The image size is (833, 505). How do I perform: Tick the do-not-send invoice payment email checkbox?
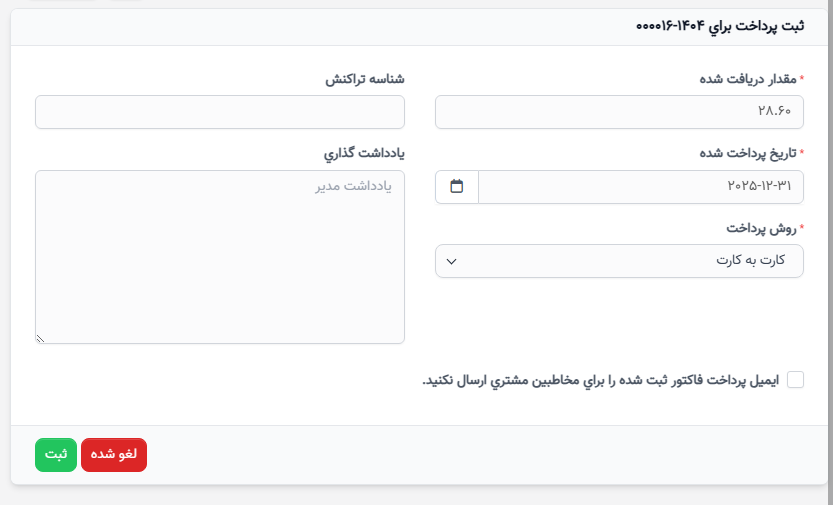click(x=795, y=380)
